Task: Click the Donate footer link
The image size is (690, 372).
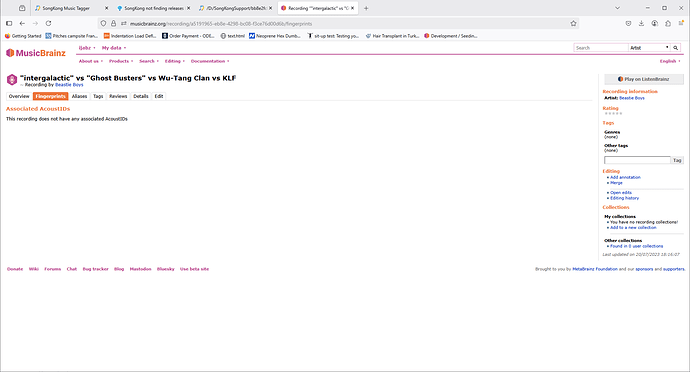Action: (15, 269)
